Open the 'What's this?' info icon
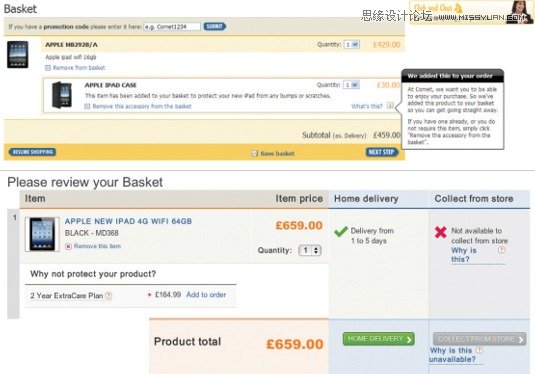 tap(390, 106)
